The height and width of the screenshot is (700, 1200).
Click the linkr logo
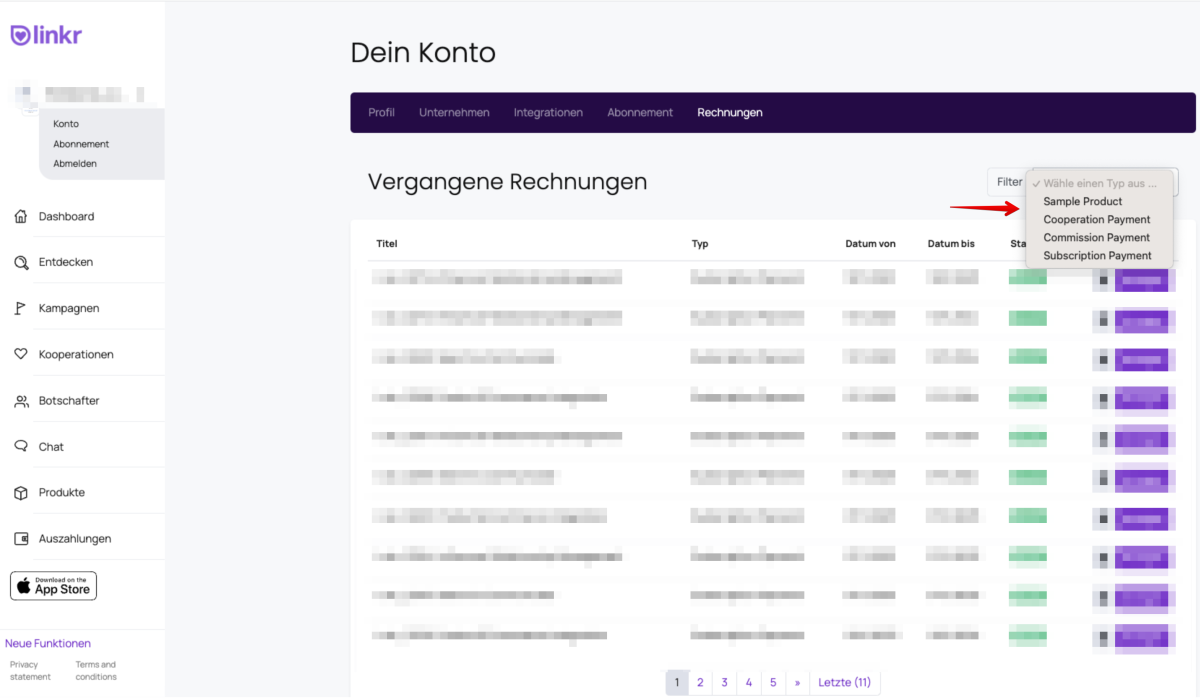coord(46,35)
